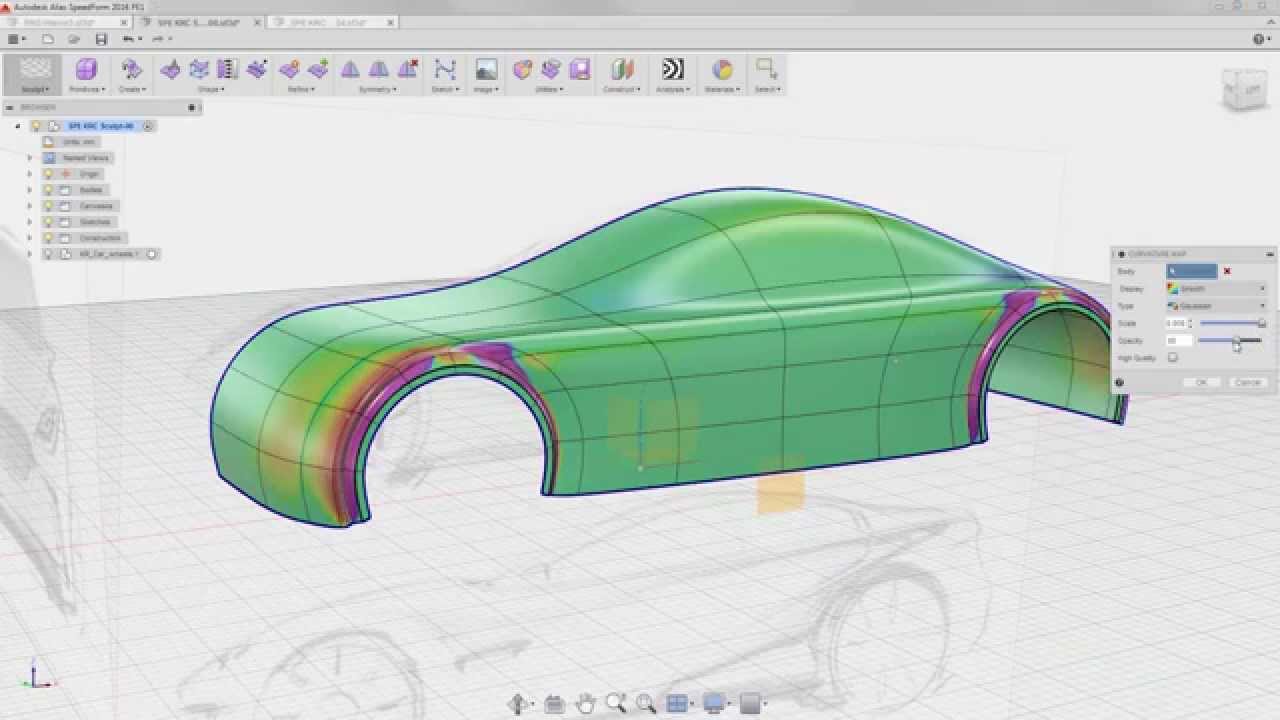Open the application grid menu at top left
This screenshot has height=720, width=1280.
click(15, 39)
